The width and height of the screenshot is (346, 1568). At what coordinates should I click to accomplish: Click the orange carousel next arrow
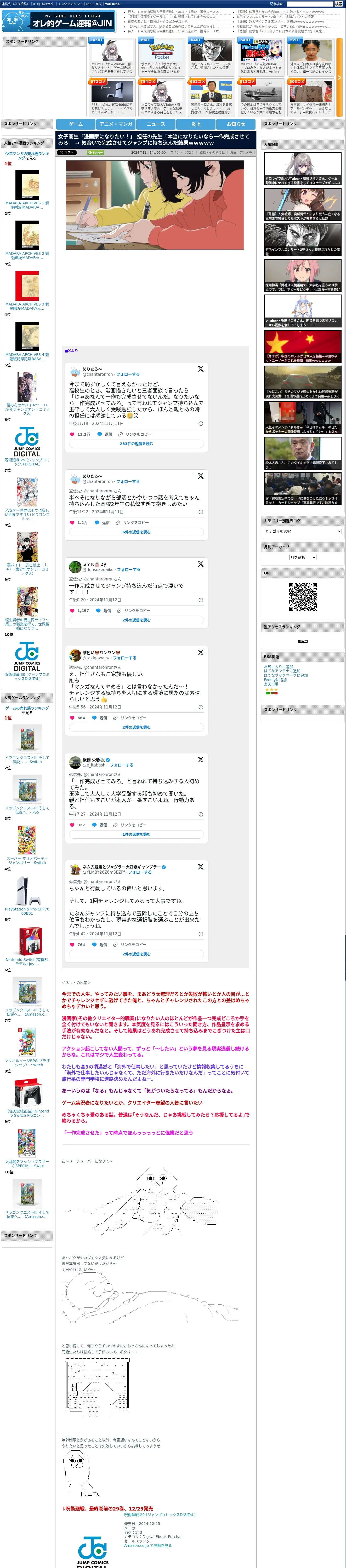339,77
